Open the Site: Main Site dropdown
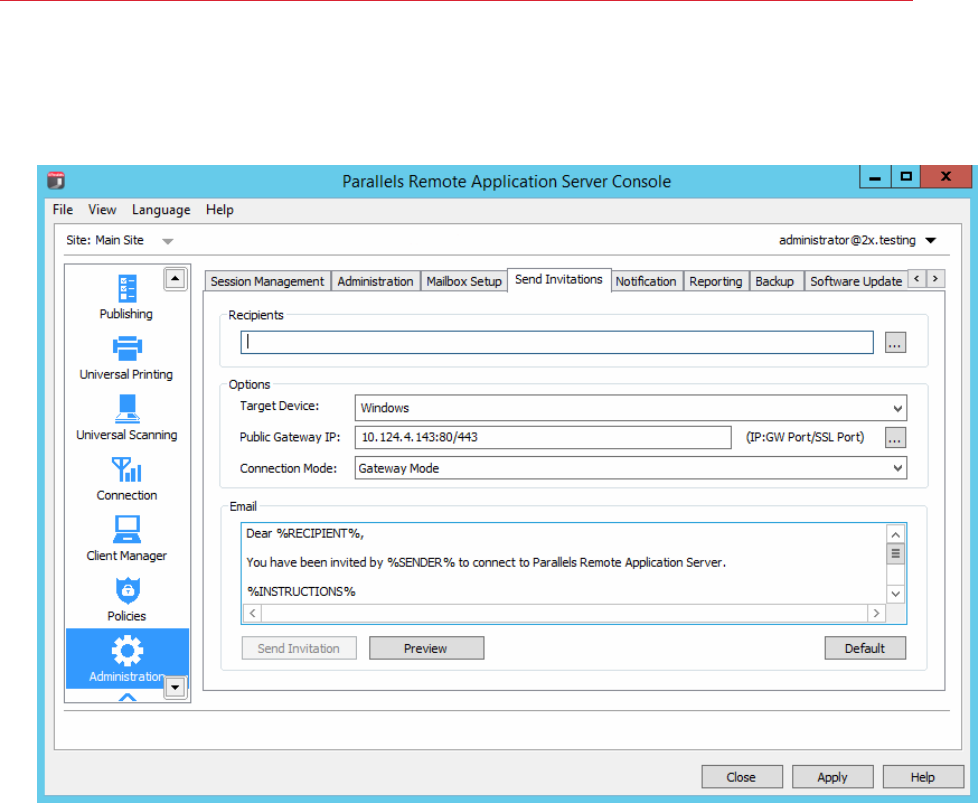The height and width of the screenshot is (803, 978). pyautogui.click(x=167, y=241)
